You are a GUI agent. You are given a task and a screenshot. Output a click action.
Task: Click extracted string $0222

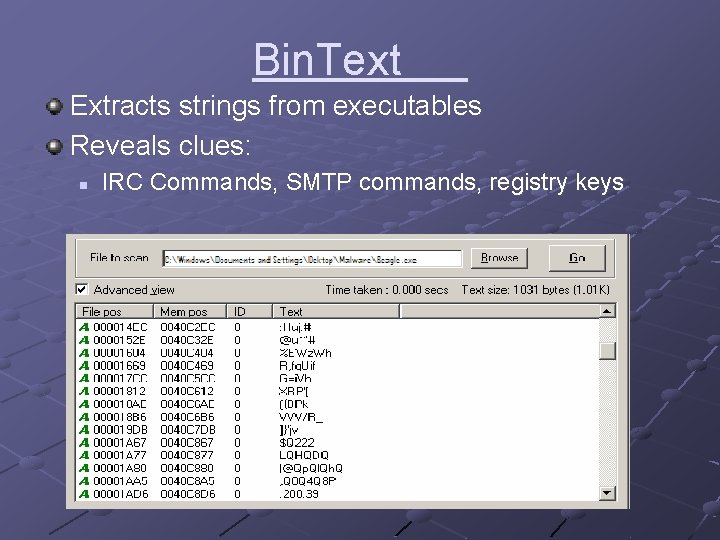[297, 443]
